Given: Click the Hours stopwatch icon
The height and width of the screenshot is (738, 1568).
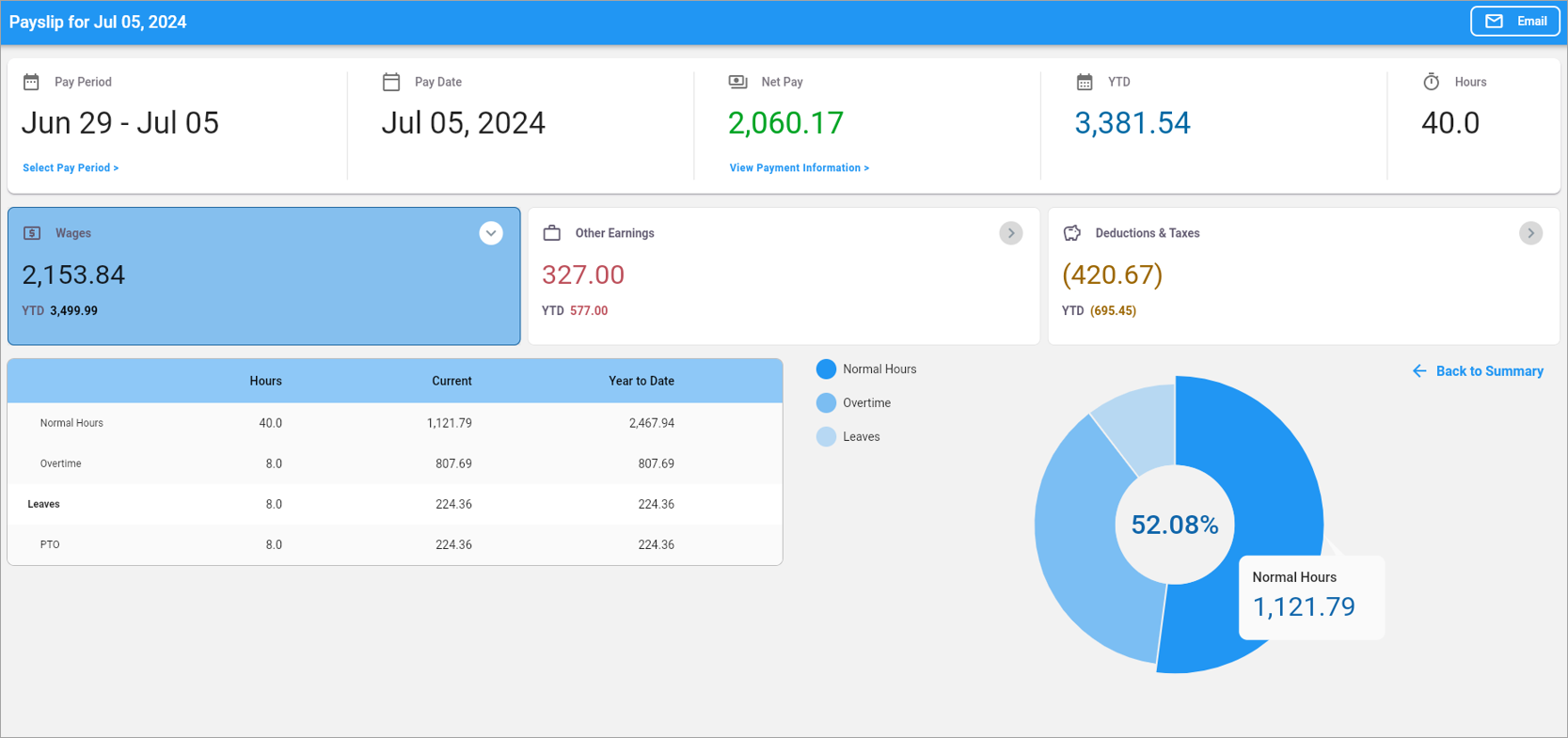Looking at the screenshot, I should [1431, 82].
